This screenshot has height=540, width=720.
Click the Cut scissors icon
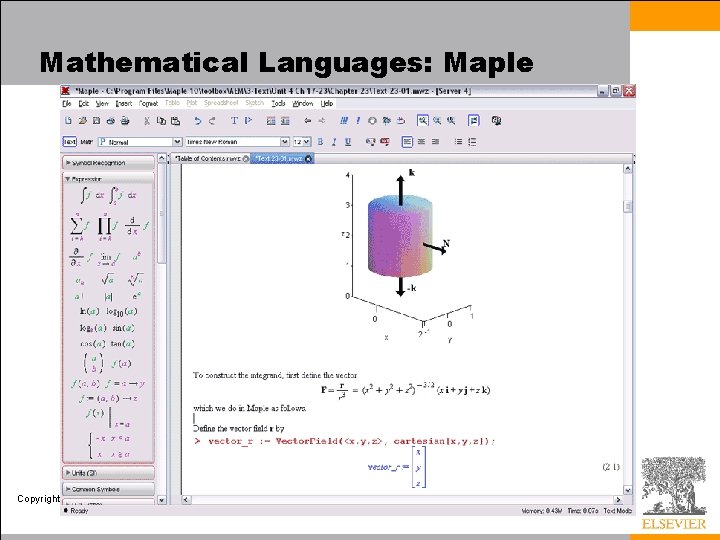147,121
